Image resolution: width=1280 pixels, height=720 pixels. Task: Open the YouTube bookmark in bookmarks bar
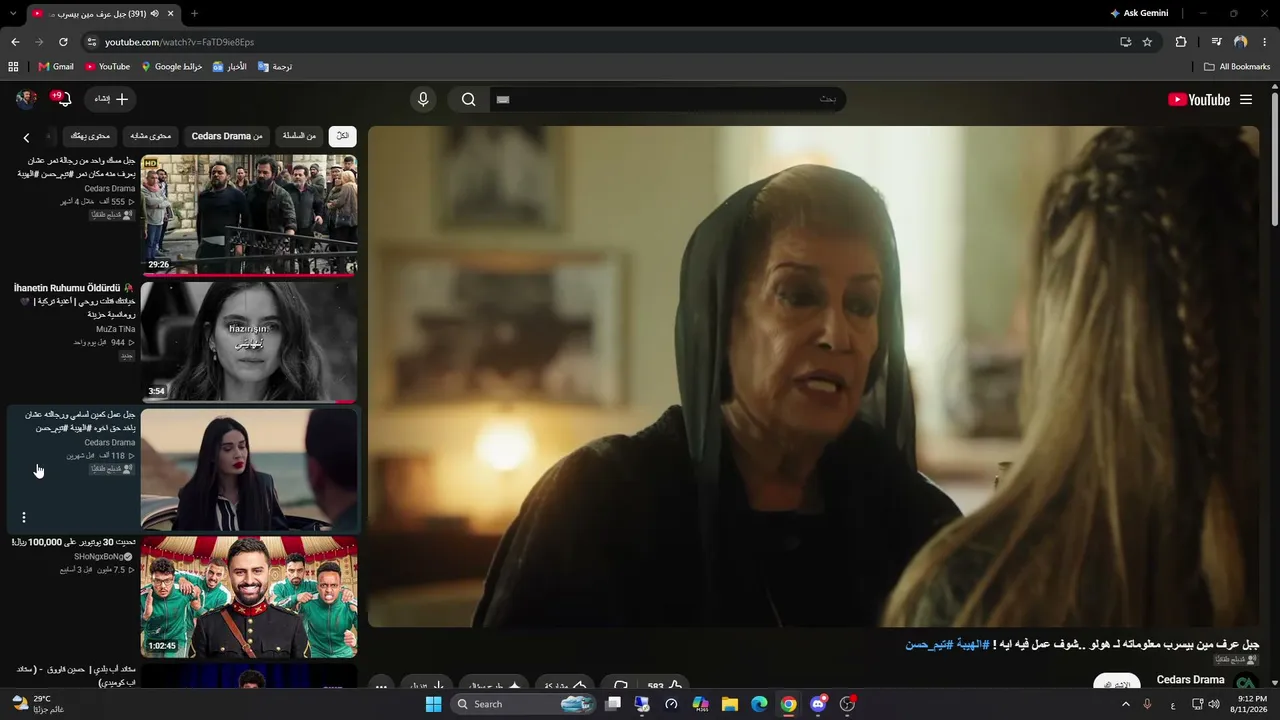107,67
